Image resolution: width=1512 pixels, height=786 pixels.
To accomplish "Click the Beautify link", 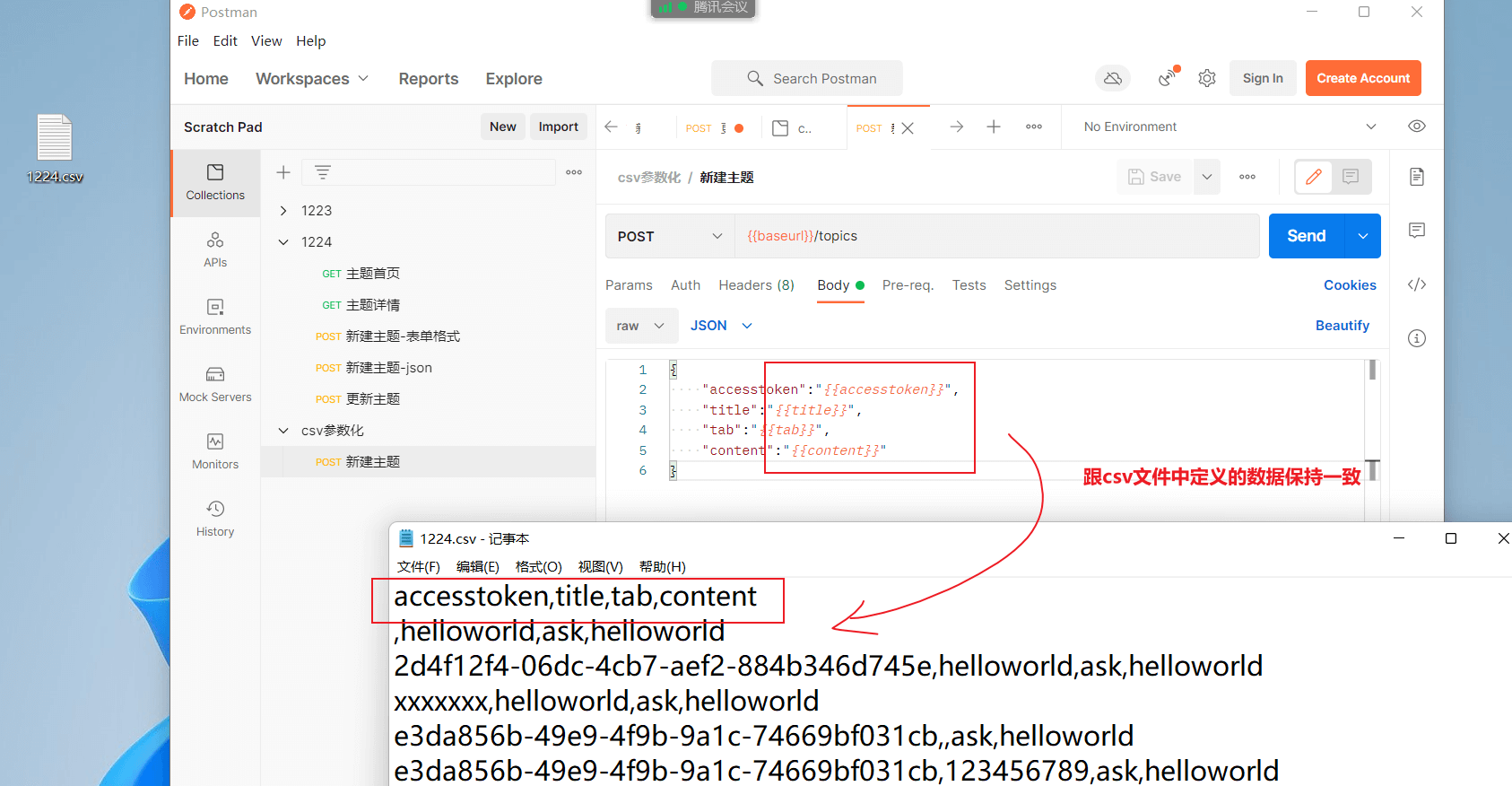I will pyautogui.click(x=1342, y=326).
